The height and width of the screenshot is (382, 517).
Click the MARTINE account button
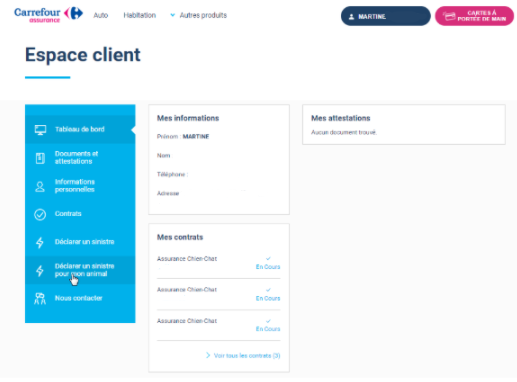[386, 16]
